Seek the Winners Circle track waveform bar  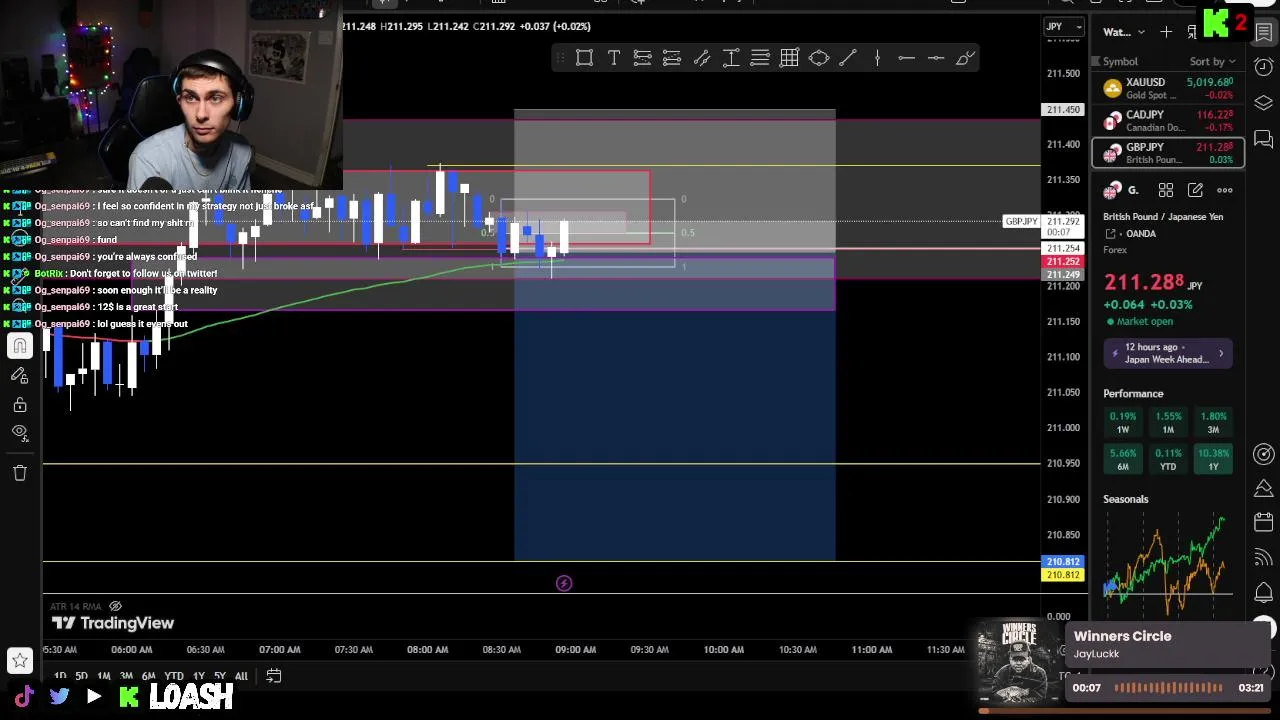coord(1168,688)
